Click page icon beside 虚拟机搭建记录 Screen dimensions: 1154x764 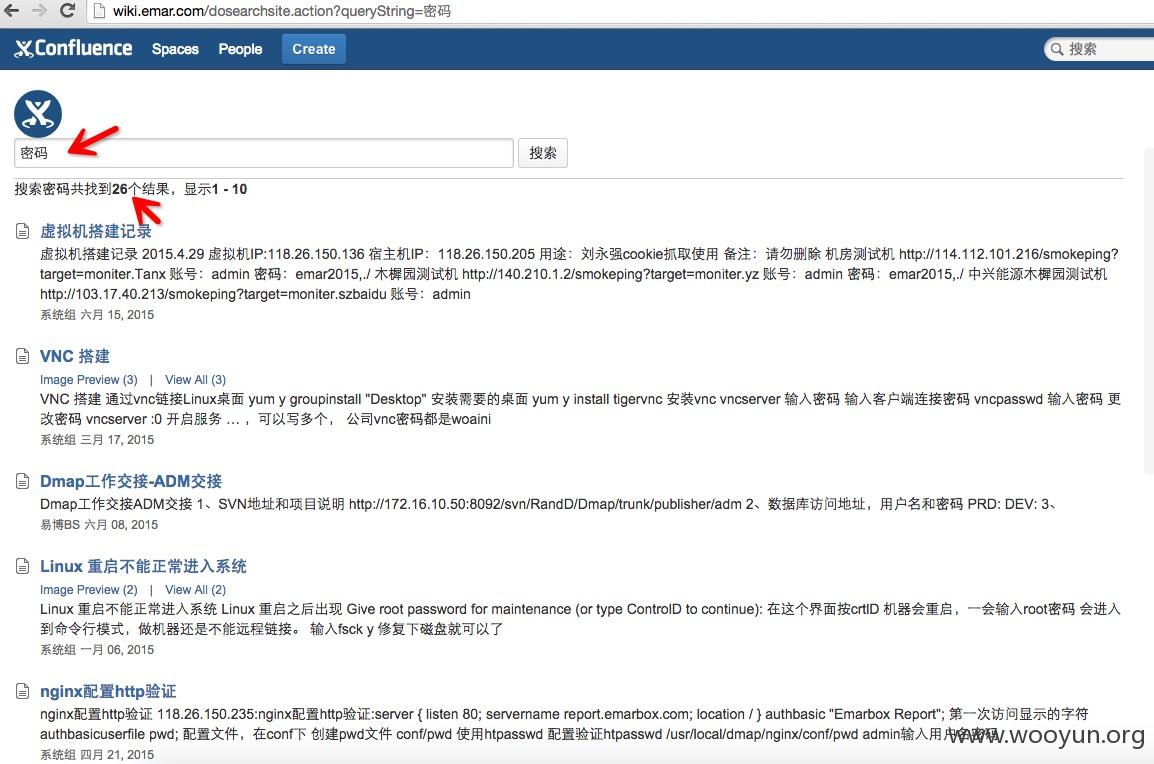tap(23, 231)
